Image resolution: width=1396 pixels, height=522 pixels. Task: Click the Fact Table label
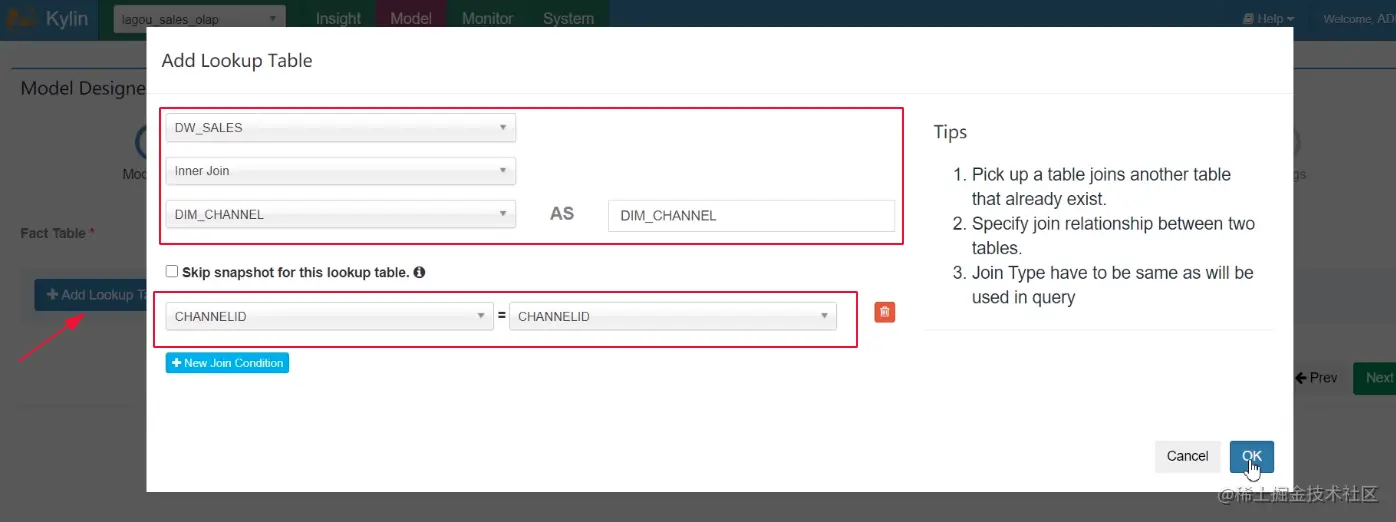[57, 233]
